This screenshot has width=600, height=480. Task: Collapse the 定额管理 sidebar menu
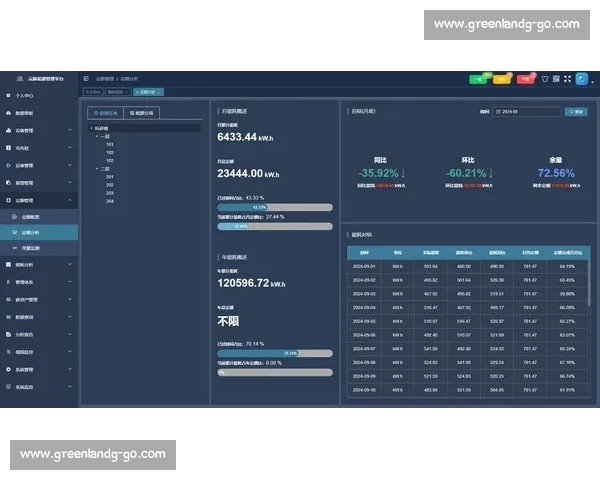[40, 199]
